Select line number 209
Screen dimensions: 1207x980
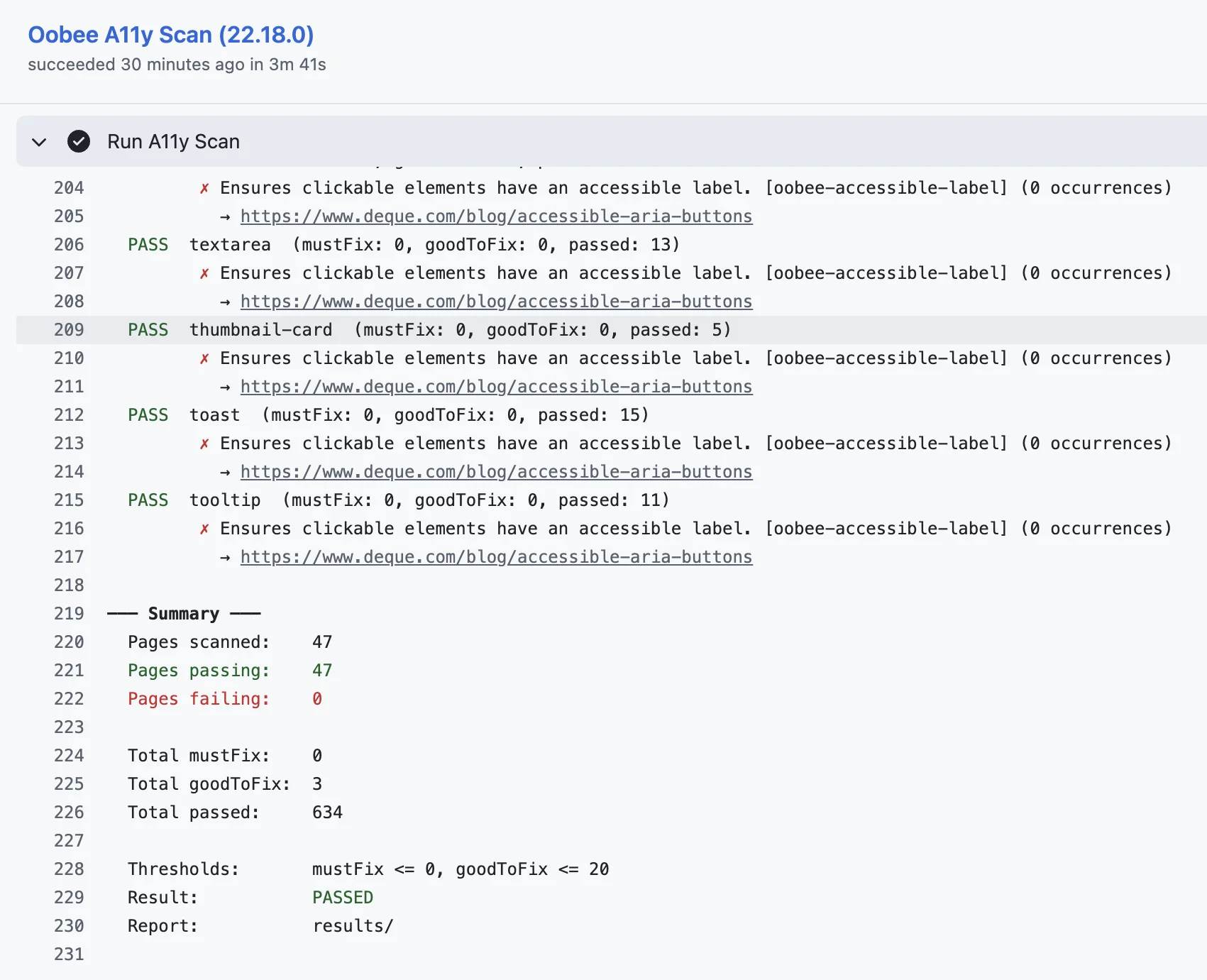point(69,330)
